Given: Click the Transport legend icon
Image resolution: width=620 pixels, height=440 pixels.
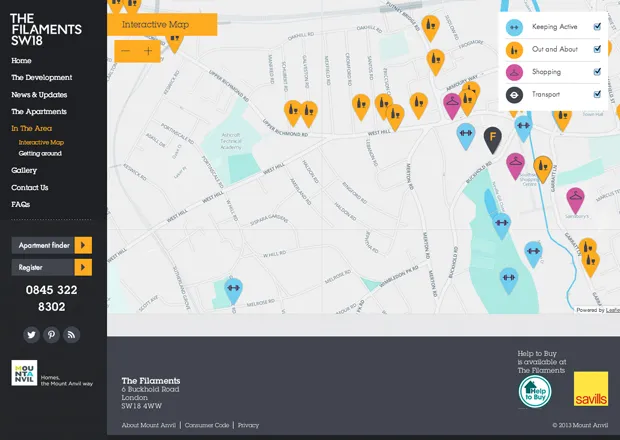Looking at the screenshot, I should pos(514,95).
